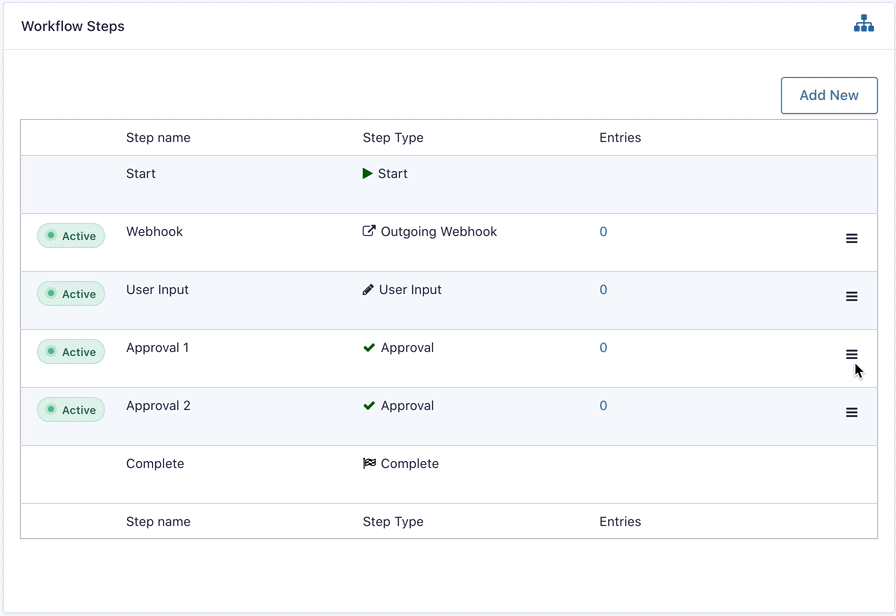
Task: Open the workflow flowchart view icon
Action: [863, 24]
